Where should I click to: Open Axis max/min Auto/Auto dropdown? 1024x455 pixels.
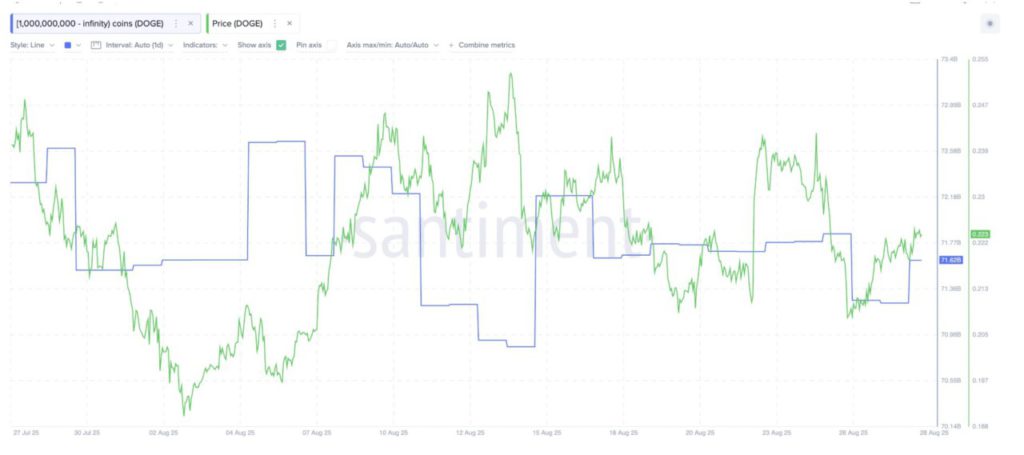(x=392, y=45)
